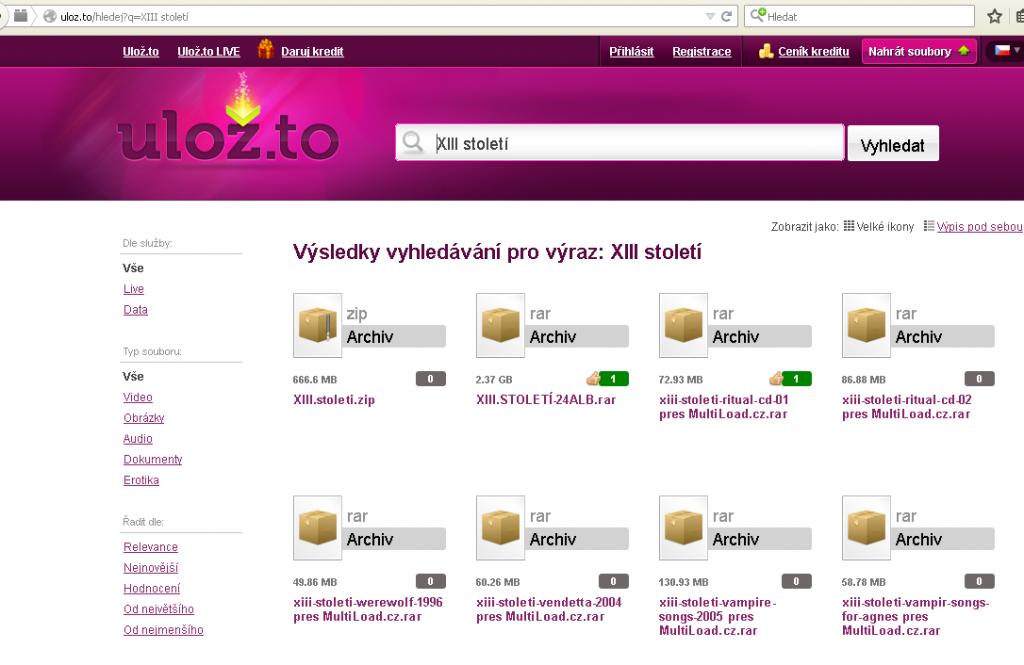This screenshot has height=665, width=1024.
Task: Open xiii-stoleti-vendetta-2004 file link
Action: [549, 609]
